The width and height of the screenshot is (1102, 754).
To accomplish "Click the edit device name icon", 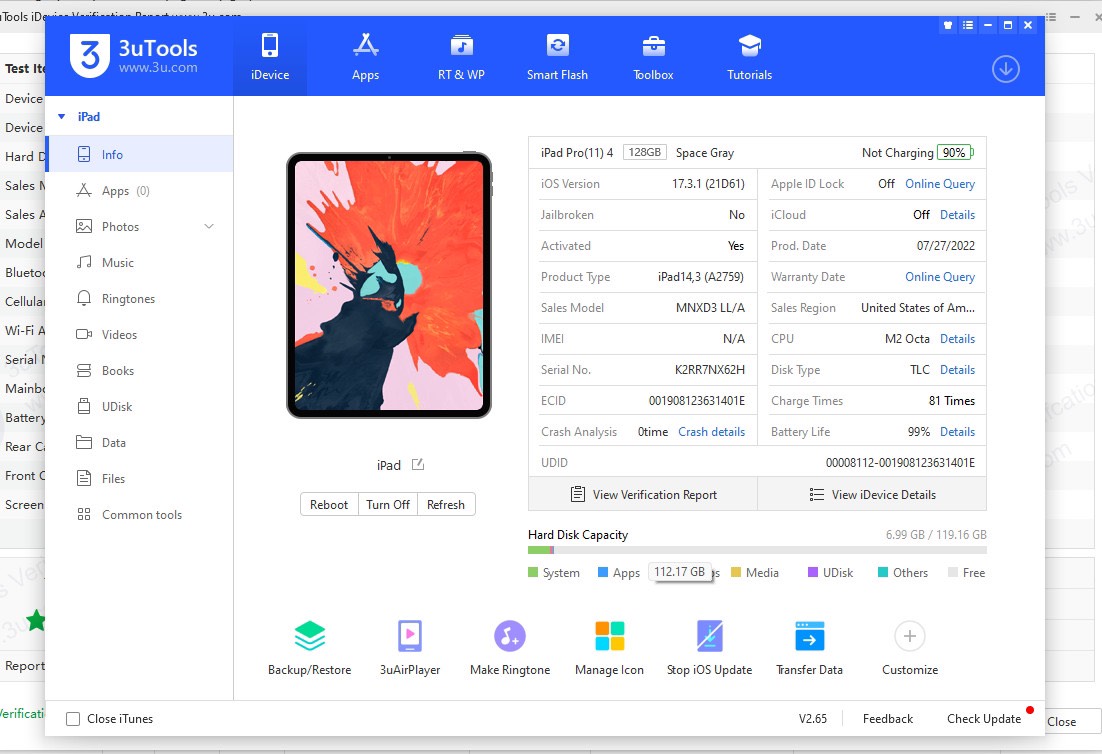I will pyautogui.click(x=418, y=465).
